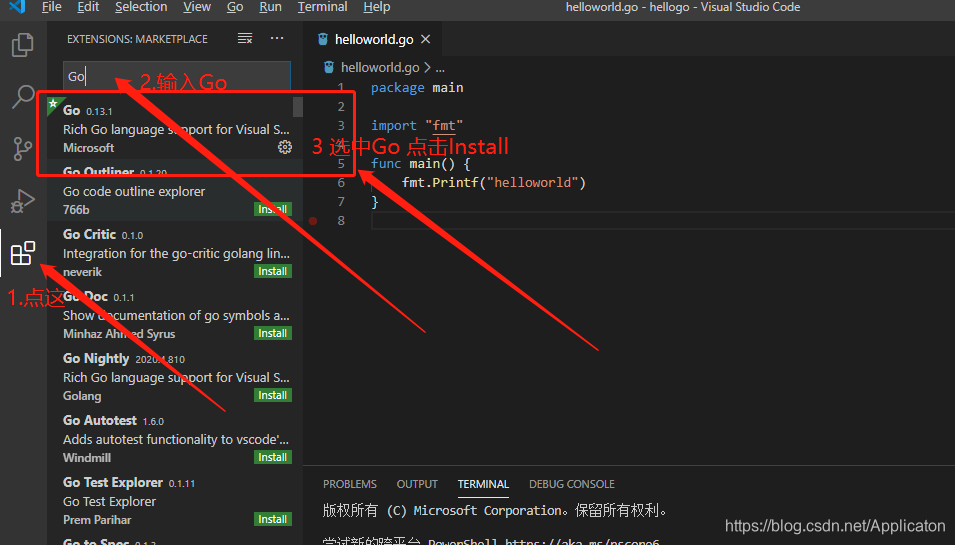This screenshot has width=955, height=545.
Task: Click the helloworld.go breadcrumb item
Action: (x=380, y=68)
